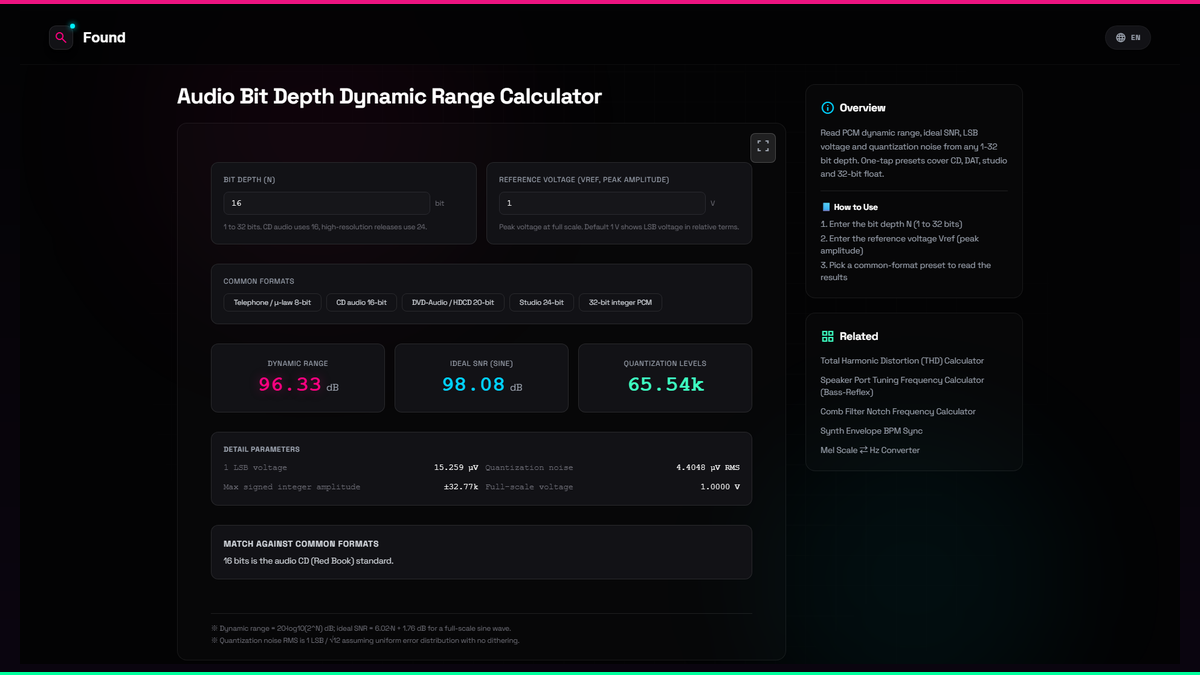Screen dimensions: 1200x675
Task: Open Mel Scale ⇄ Hz Converter link
Action: click(870, 450)
